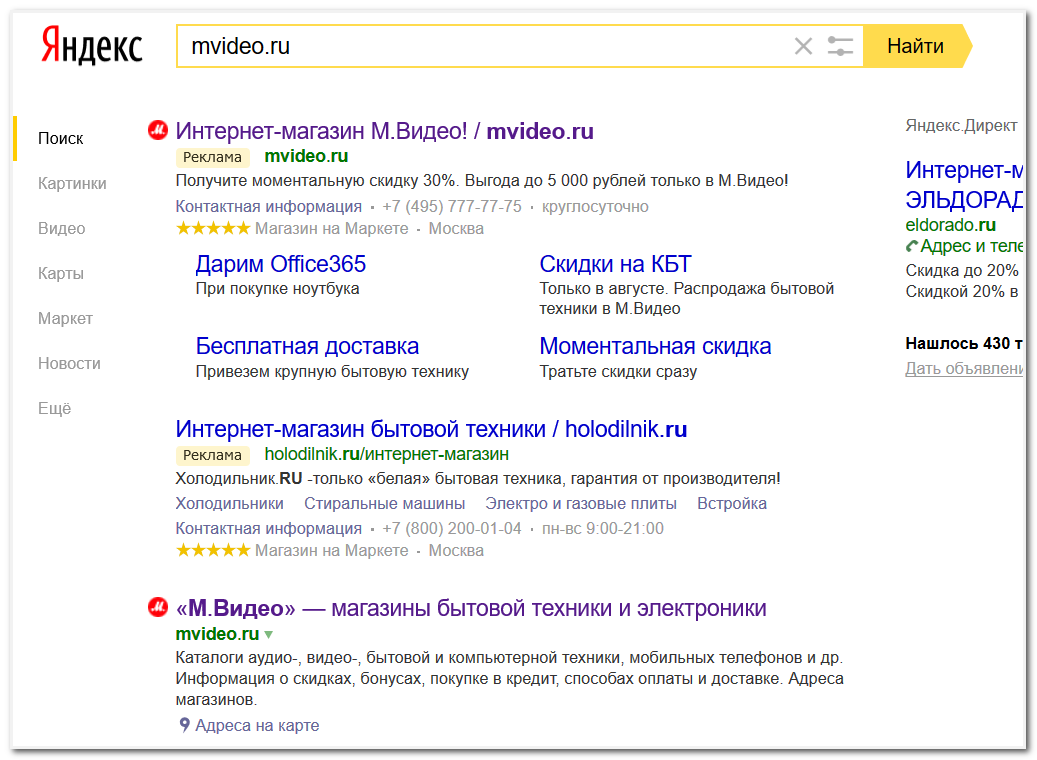The width and height of the screenshot is (1037, 760).
Task: Click 'При покупке ноутбука' description text
Action: click(x=278, y=288)
